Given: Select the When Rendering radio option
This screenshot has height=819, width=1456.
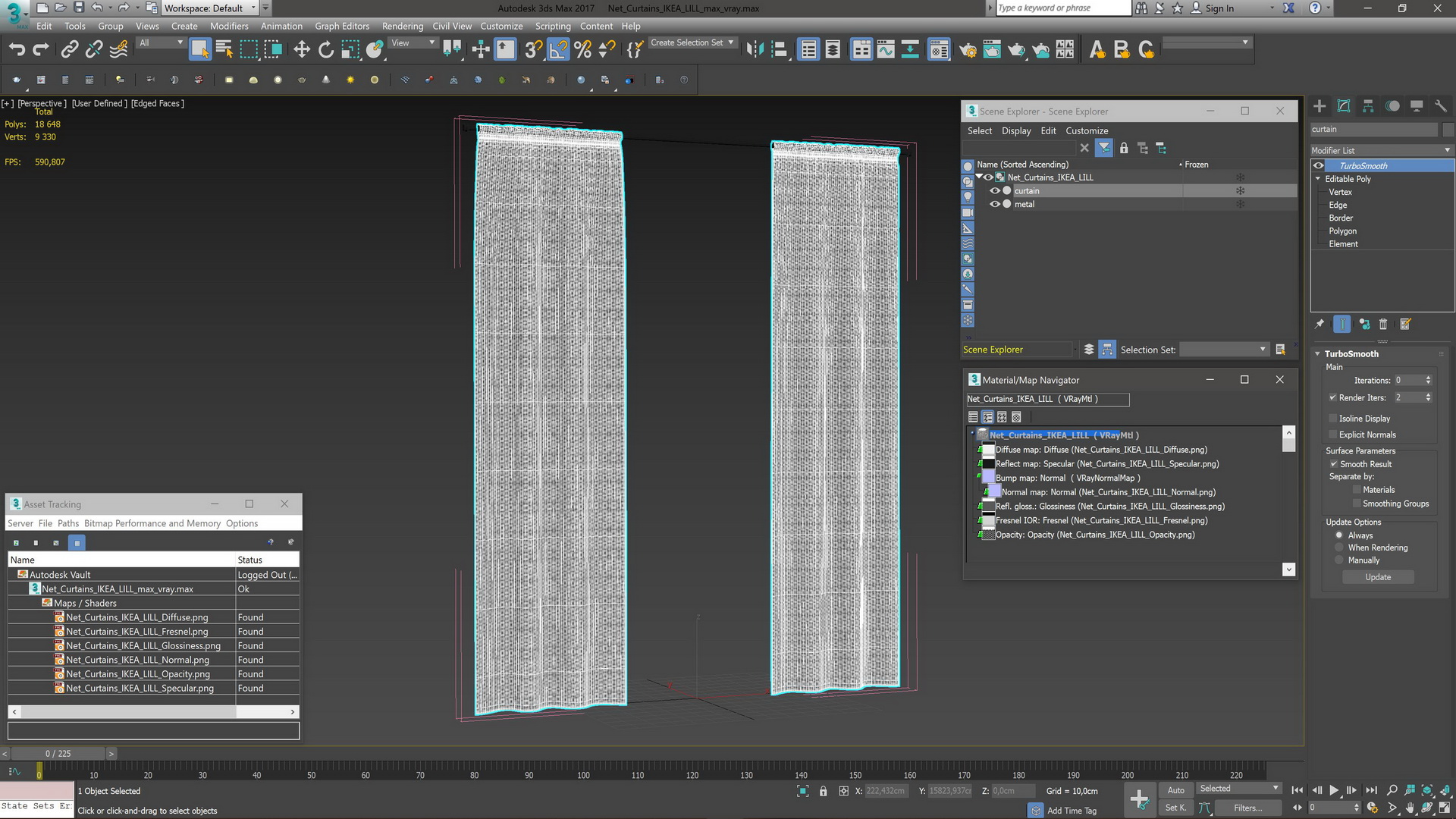Looking at the screenshot, I should point(1339,548).
